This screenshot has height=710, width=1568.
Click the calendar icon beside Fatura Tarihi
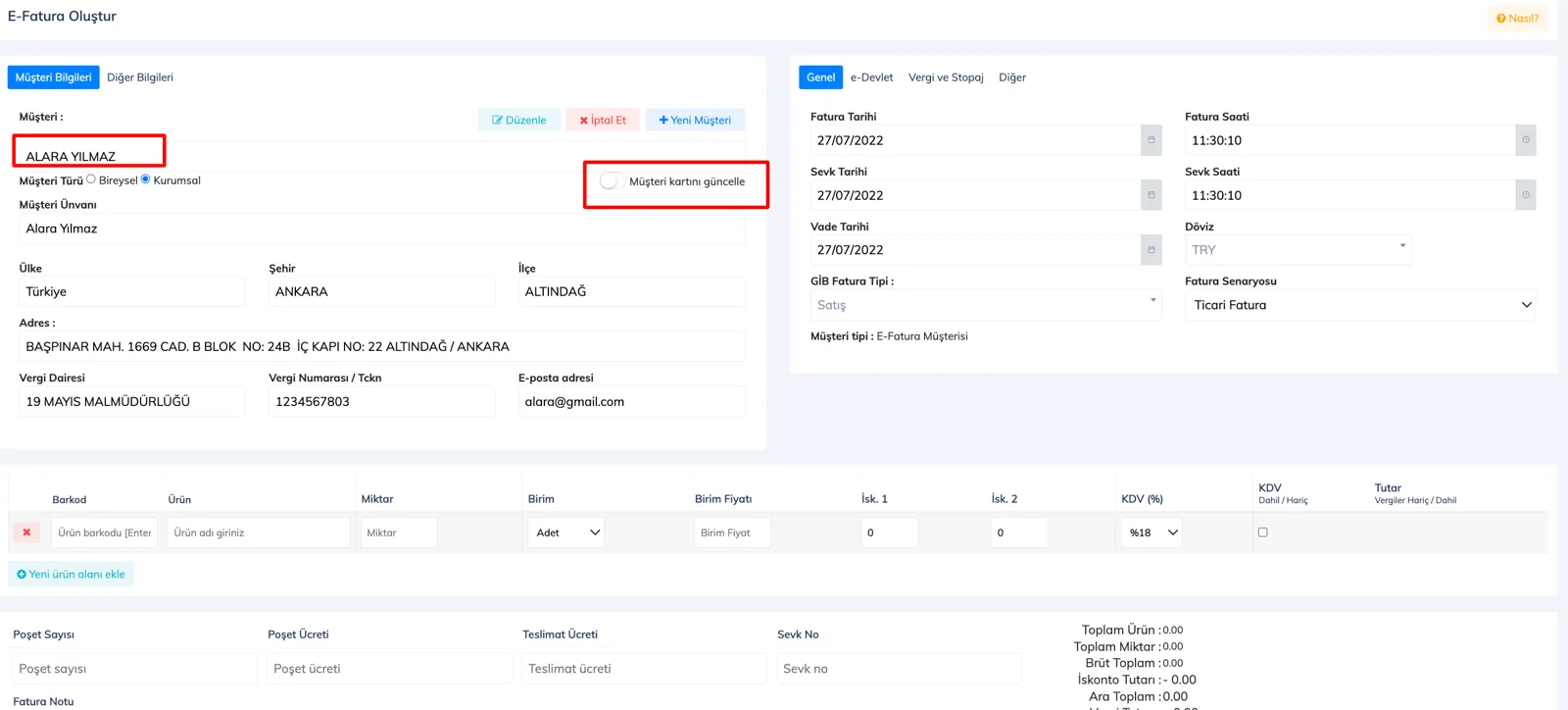pyautogui.click(x=1151, y=140)
